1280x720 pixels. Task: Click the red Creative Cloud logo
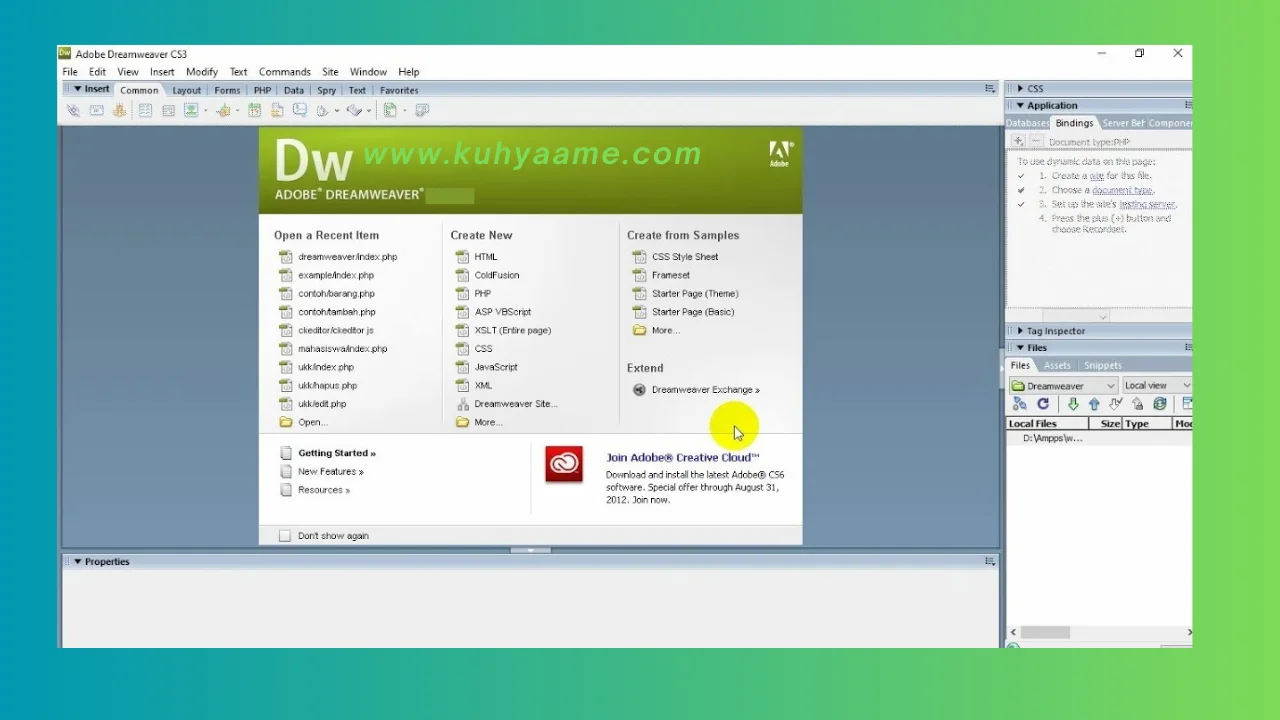click(564, 465)
